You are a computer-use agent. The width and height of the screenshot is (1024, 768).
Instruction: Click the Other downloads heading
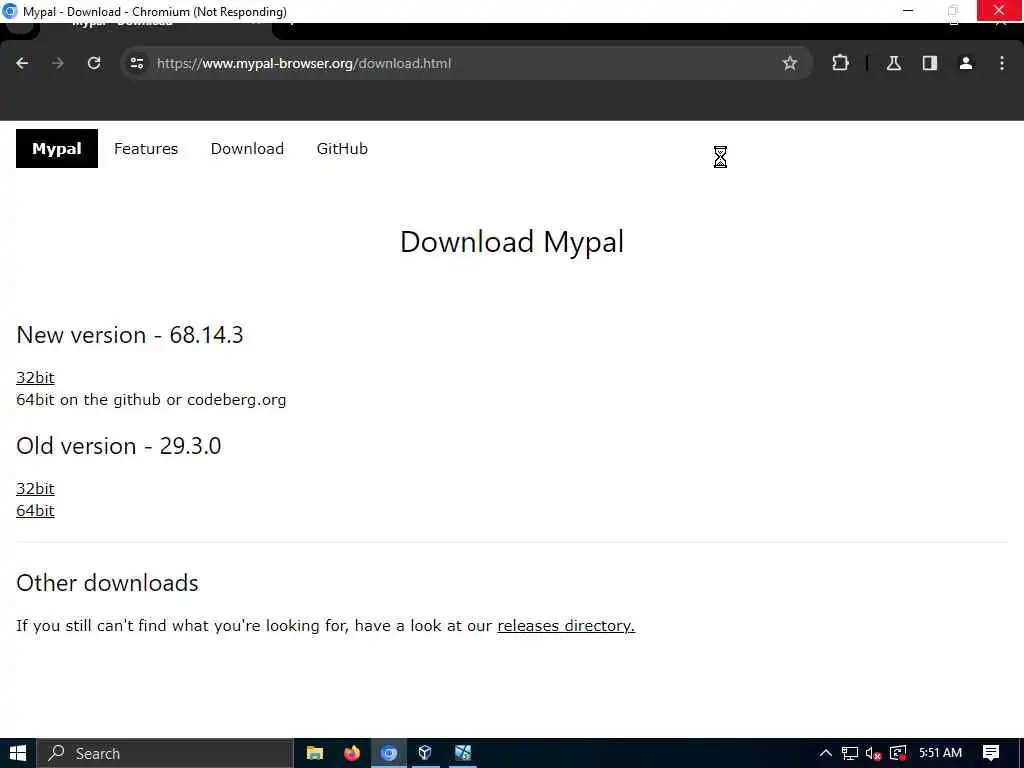click(x=107, y=583)
